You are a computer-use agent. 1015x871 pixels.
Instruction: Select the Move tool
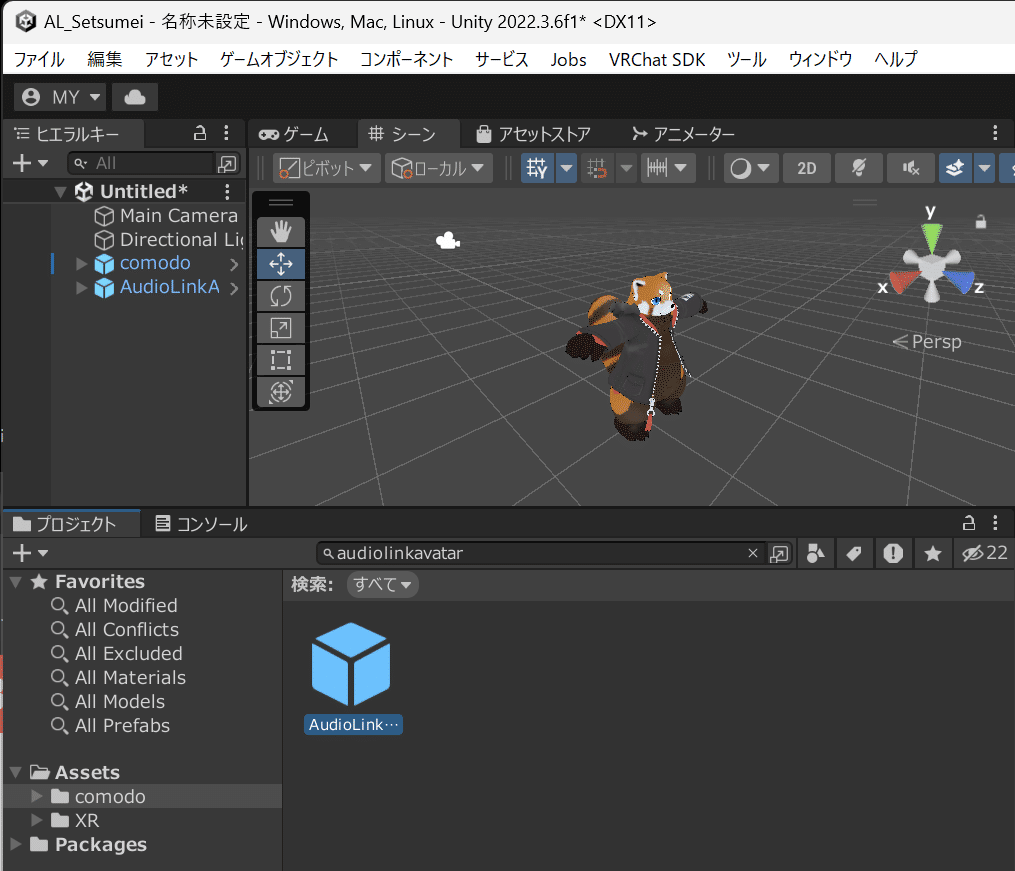pos(280,264)
